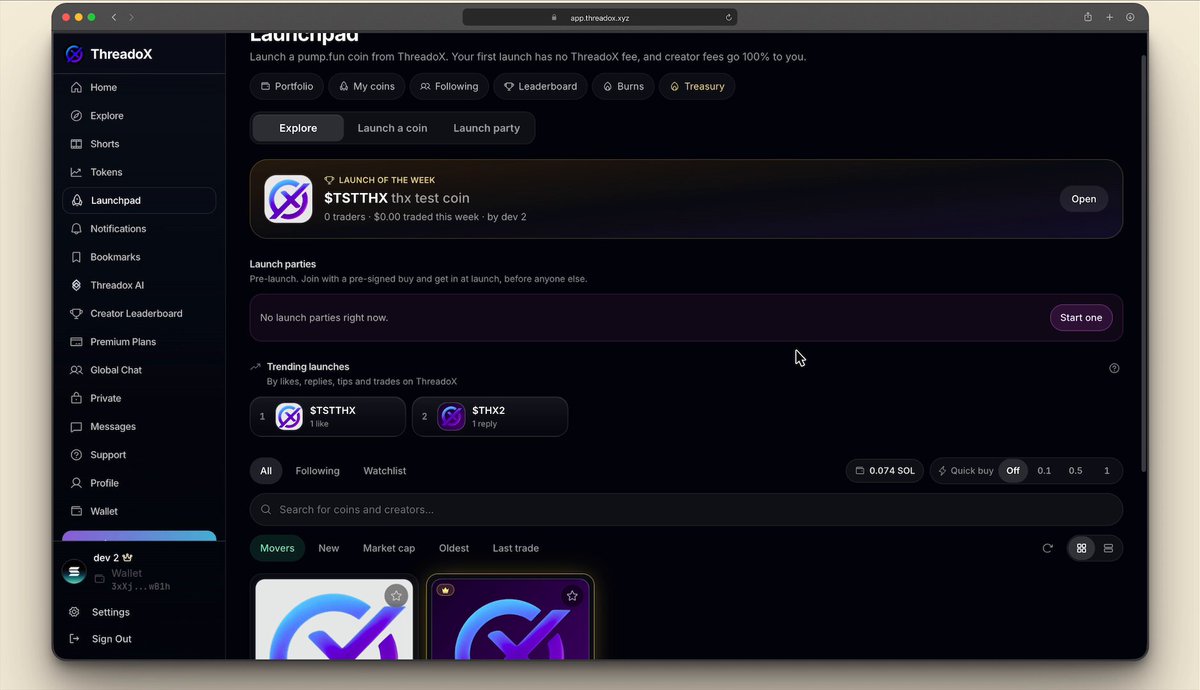Switch to the Launch a coin tab
The width and height of the screenshot is (1200, 690).
(x=392, y=128)
